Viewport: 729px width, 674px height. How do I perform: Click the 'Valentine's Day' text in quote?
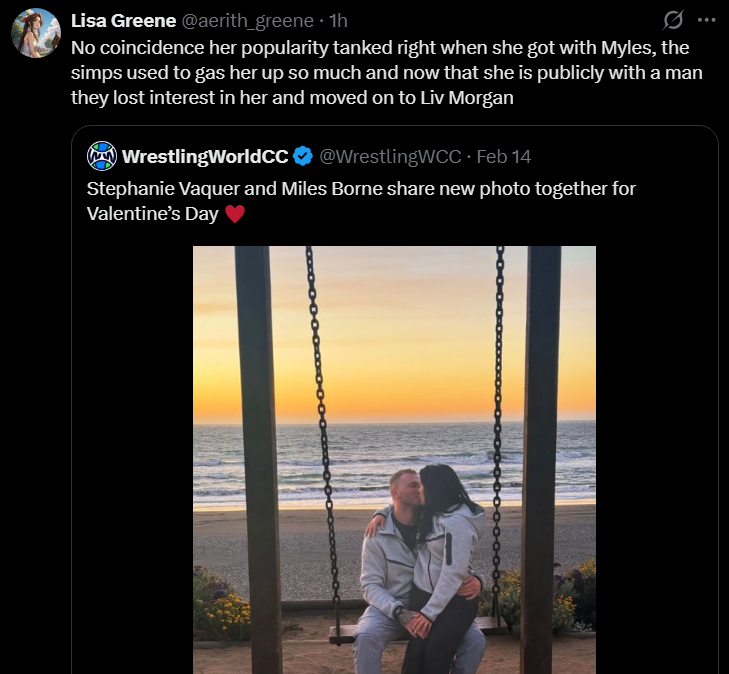152,214
